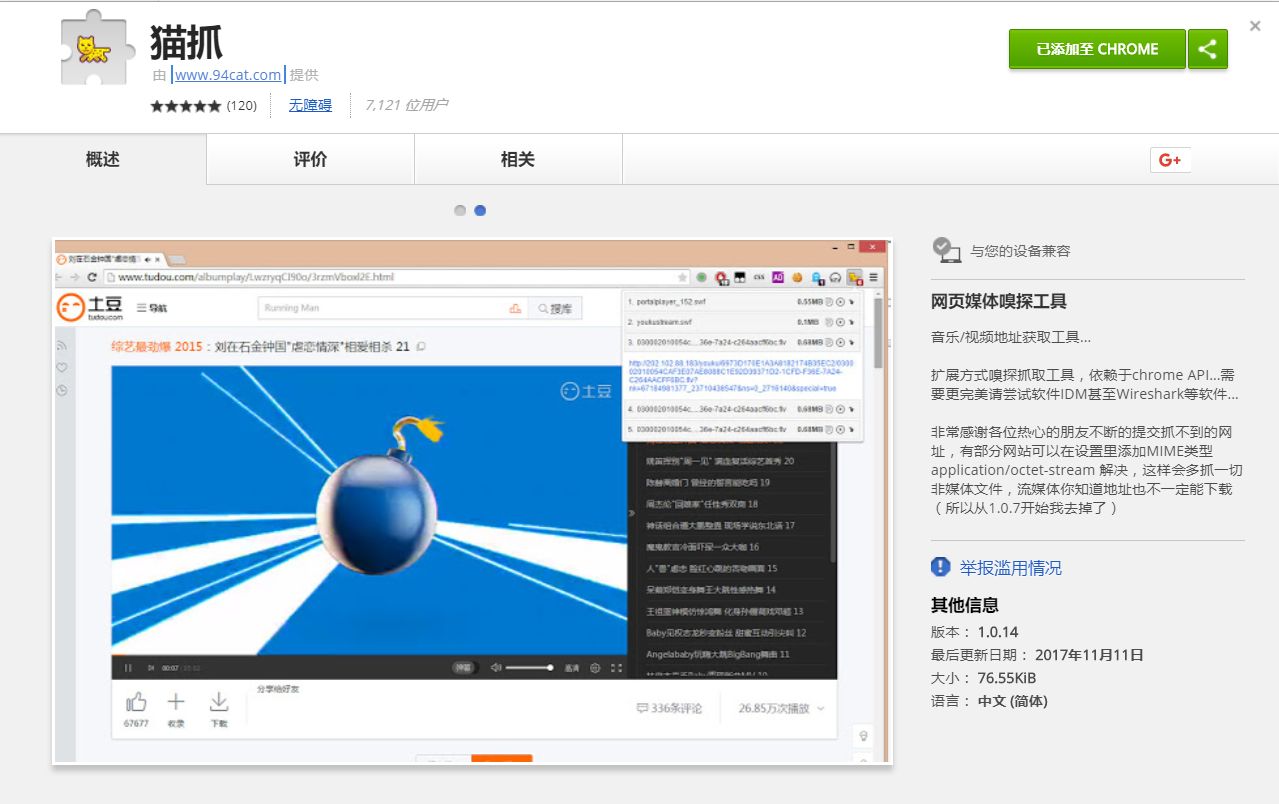Click the green 已添加至 CHROME button
1279x804 pixels.
[1097, 49]
